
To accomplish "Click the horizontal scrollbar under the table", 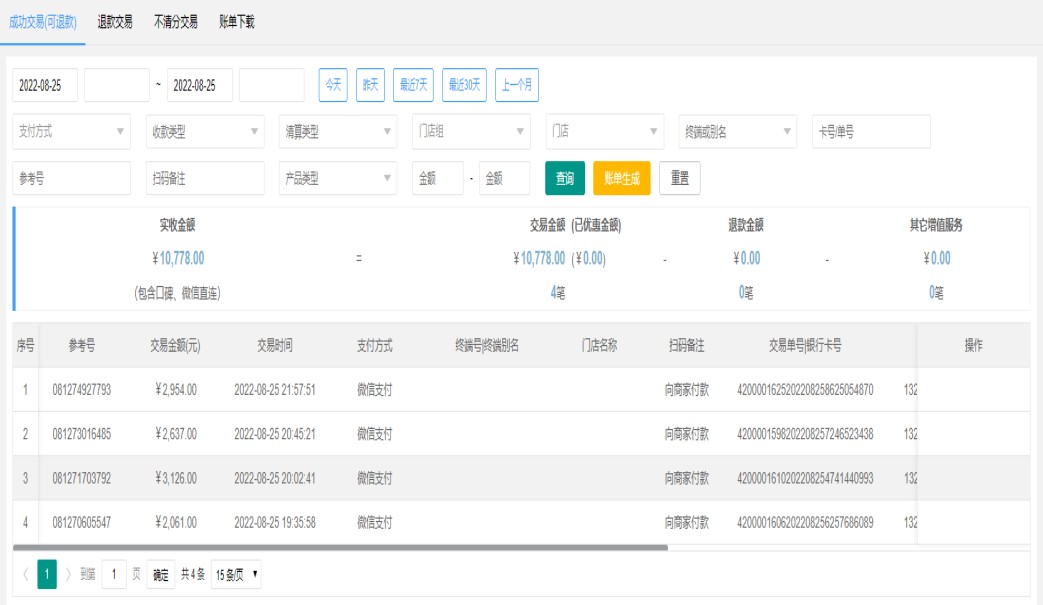I will coord(340,548).
